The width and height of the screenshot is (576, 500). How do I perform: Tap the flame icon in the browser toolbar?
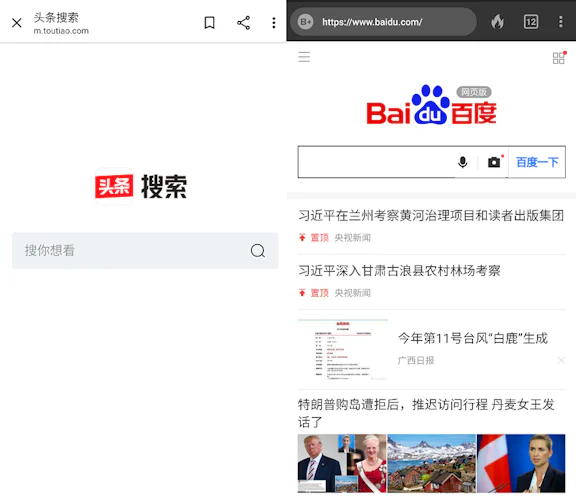497,22
